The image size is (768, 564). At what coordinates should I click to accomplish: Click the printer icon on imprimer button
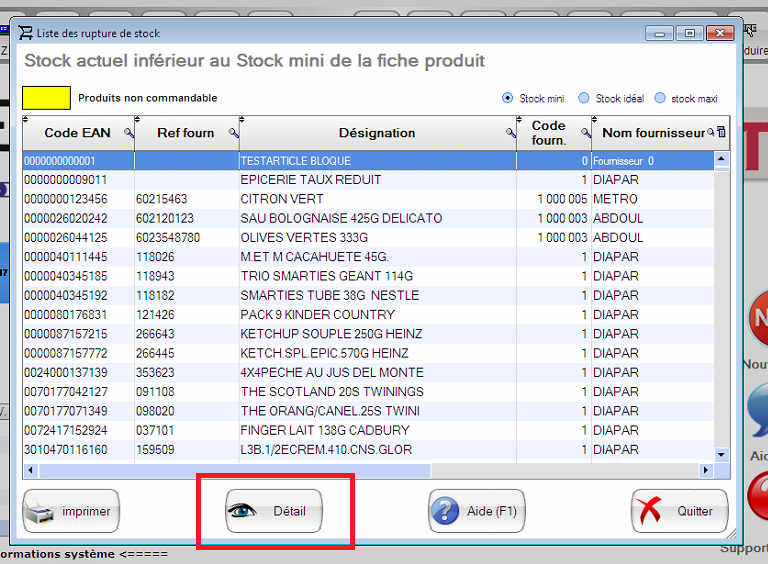pyautogui.click(x=40, y=512)
